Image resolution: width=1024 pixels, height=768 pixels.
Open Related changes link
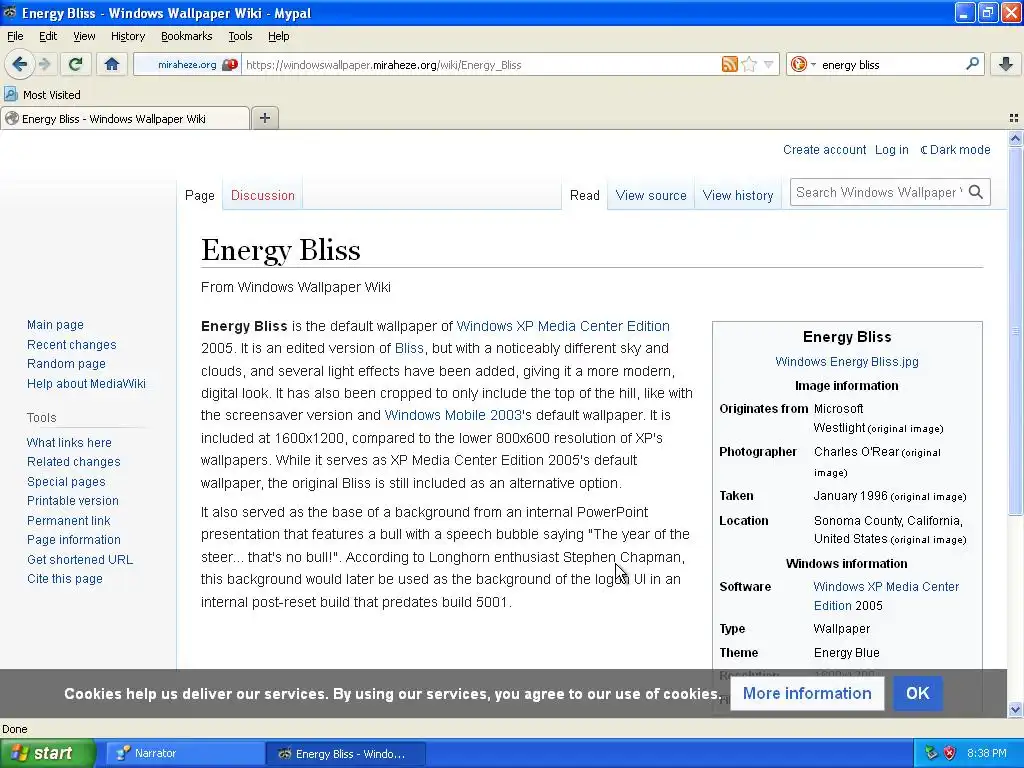[x=74, y=462]
